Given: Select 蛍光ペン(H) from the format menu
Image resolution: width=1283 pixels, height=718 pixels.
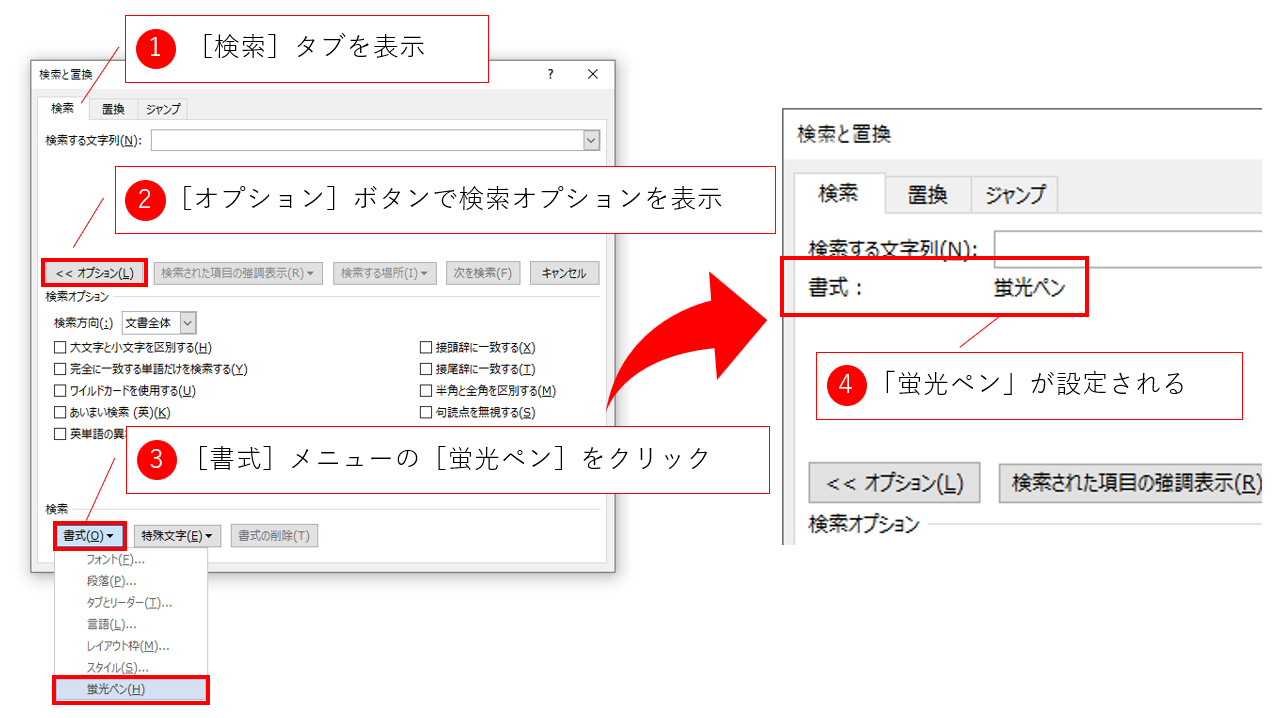Looking at the screenshot, I should pyautogui.click(x=130, y=689).
